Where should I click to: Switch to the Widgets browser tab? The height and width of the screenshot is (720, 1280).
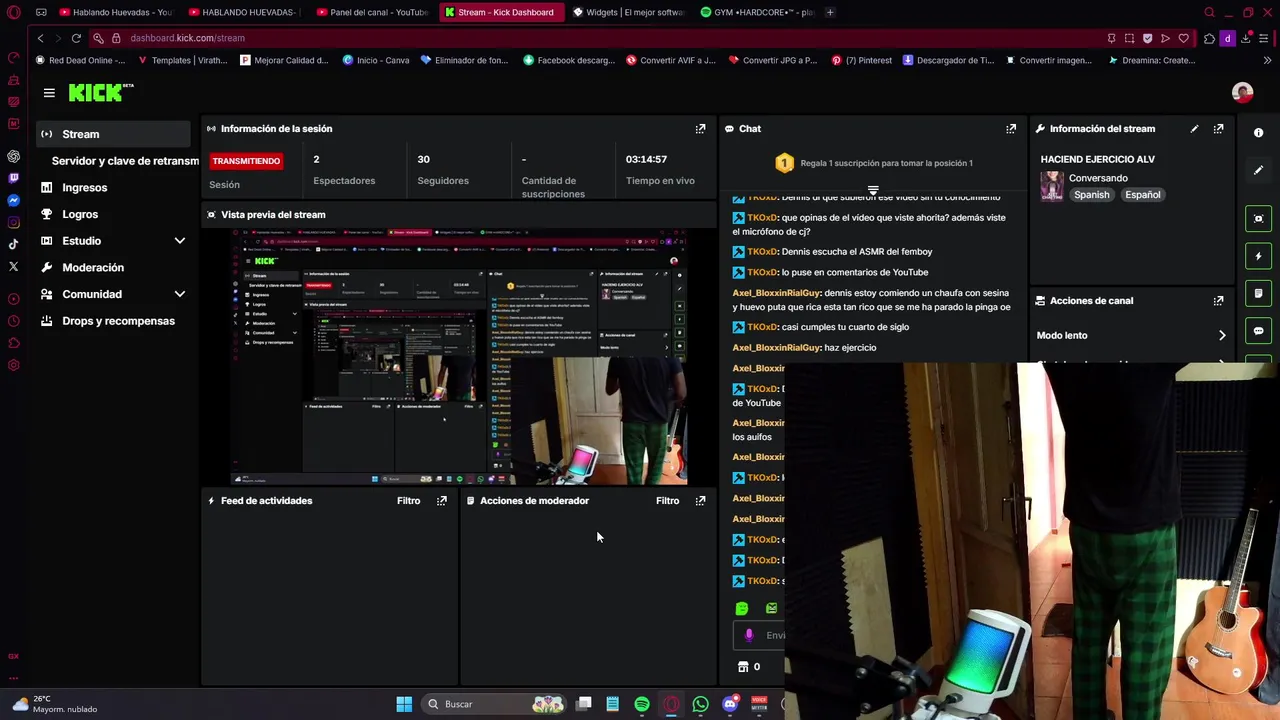(x=627, y=12)
